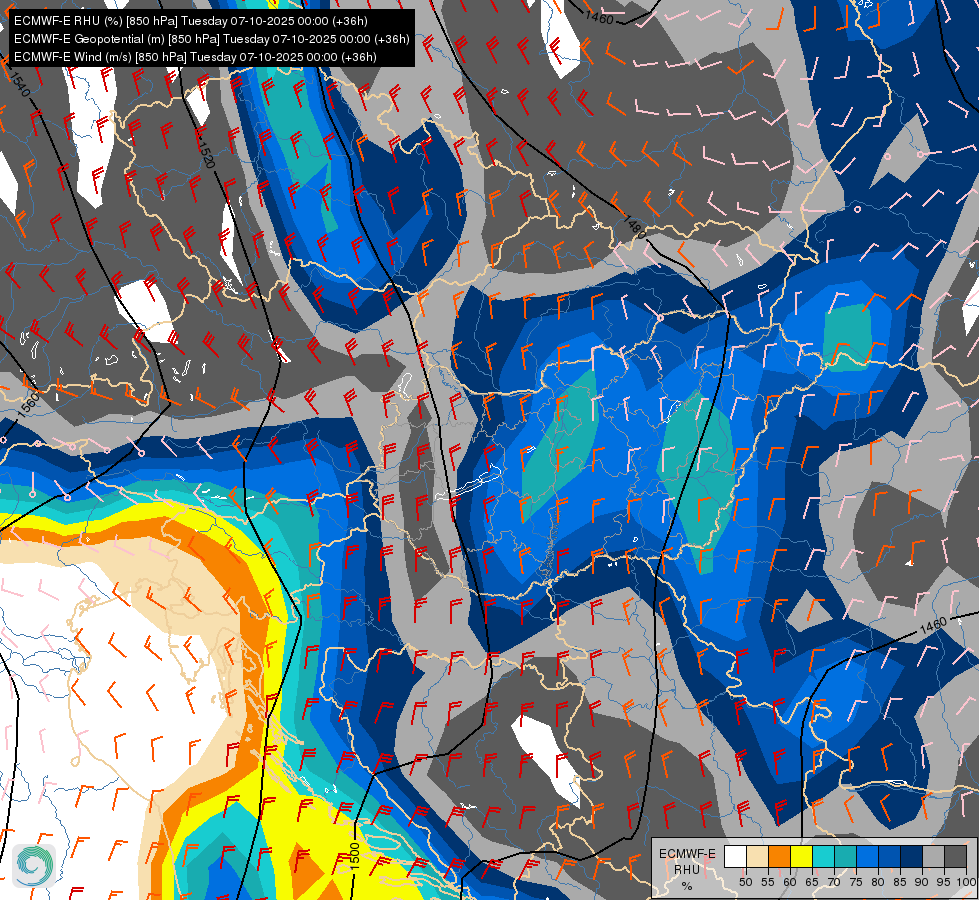Image resolution: width=979 pixels, height=900 pixels.
Task: Select the cyan 65-70% legend swatch
Action: (x=824, y=856)
